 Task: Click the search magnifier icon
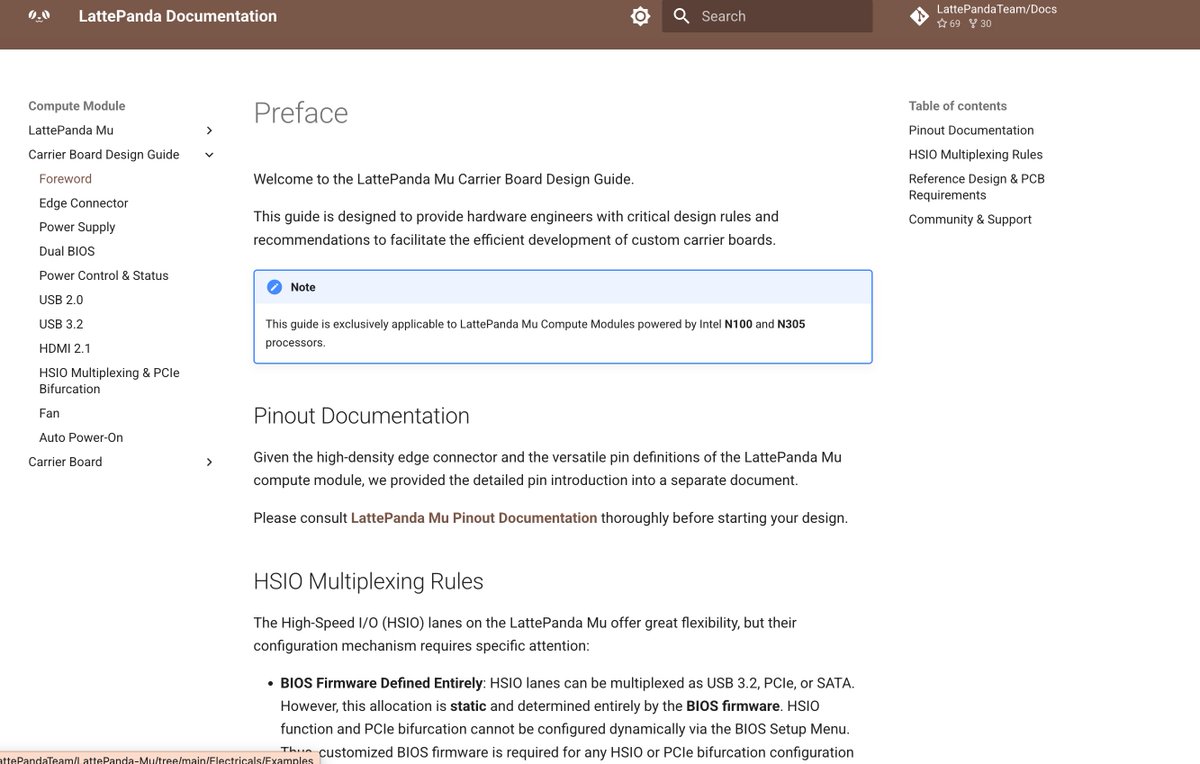(x=682, y=16)
